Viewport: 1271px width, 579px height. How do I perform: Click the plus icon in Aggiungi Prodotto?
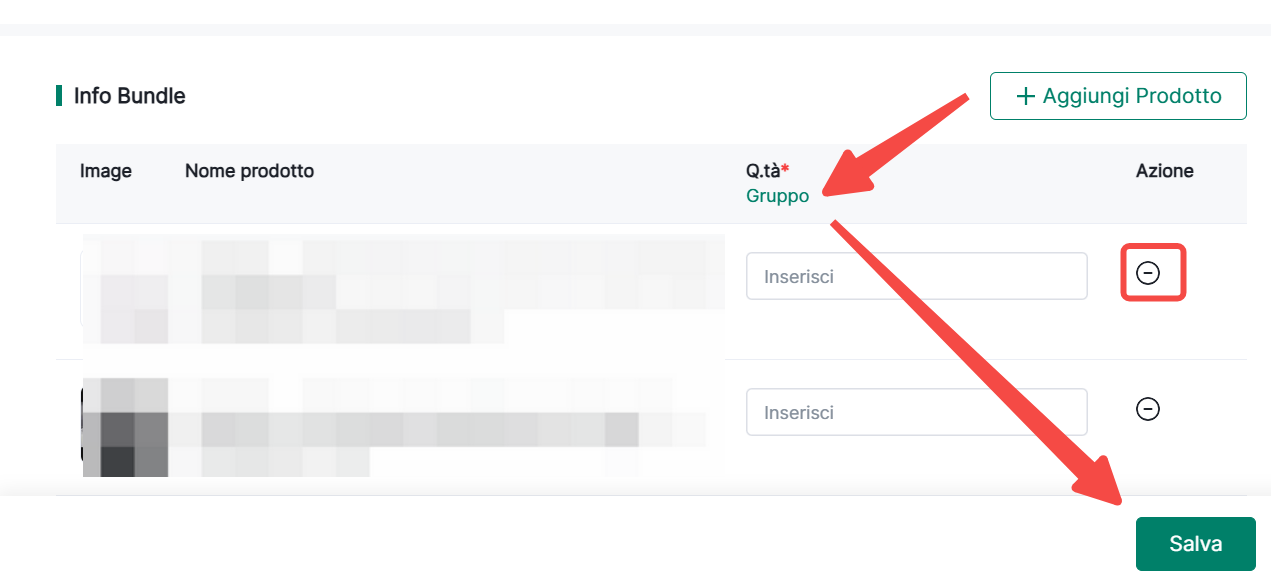1025,96
